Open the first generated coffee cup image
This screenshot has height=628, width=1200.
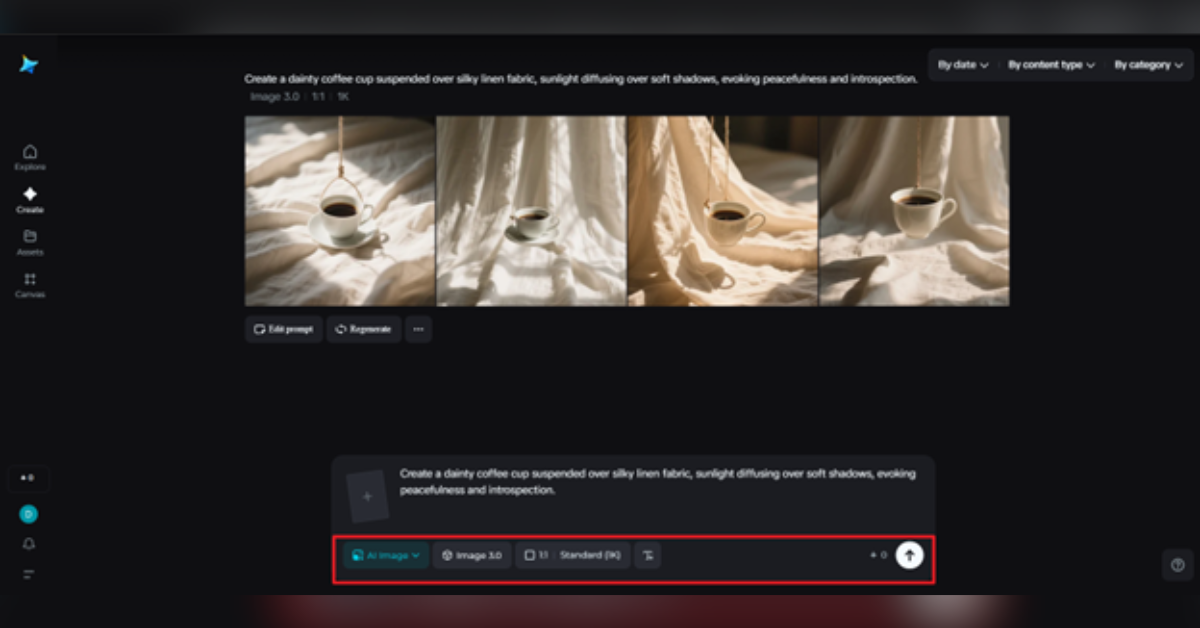(x=340, y=210)
